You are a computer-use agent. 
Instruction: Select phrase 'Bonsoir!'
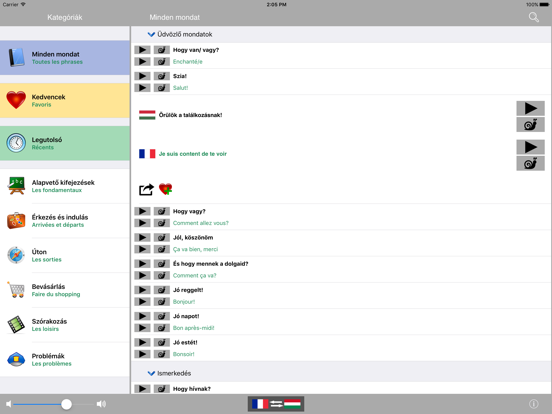183,354
